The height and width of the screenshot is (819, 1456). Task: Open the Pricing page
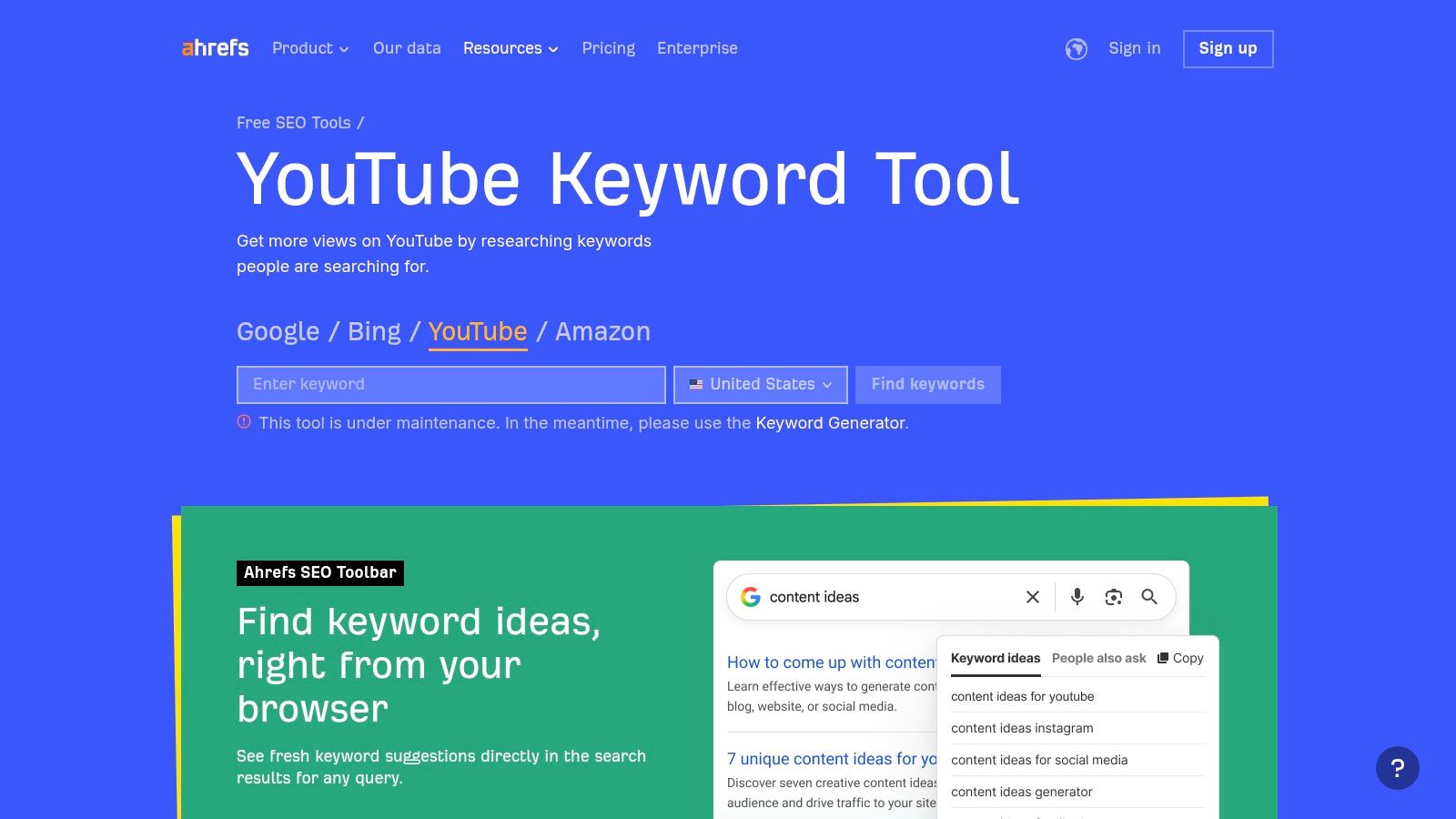click(608, 48)
